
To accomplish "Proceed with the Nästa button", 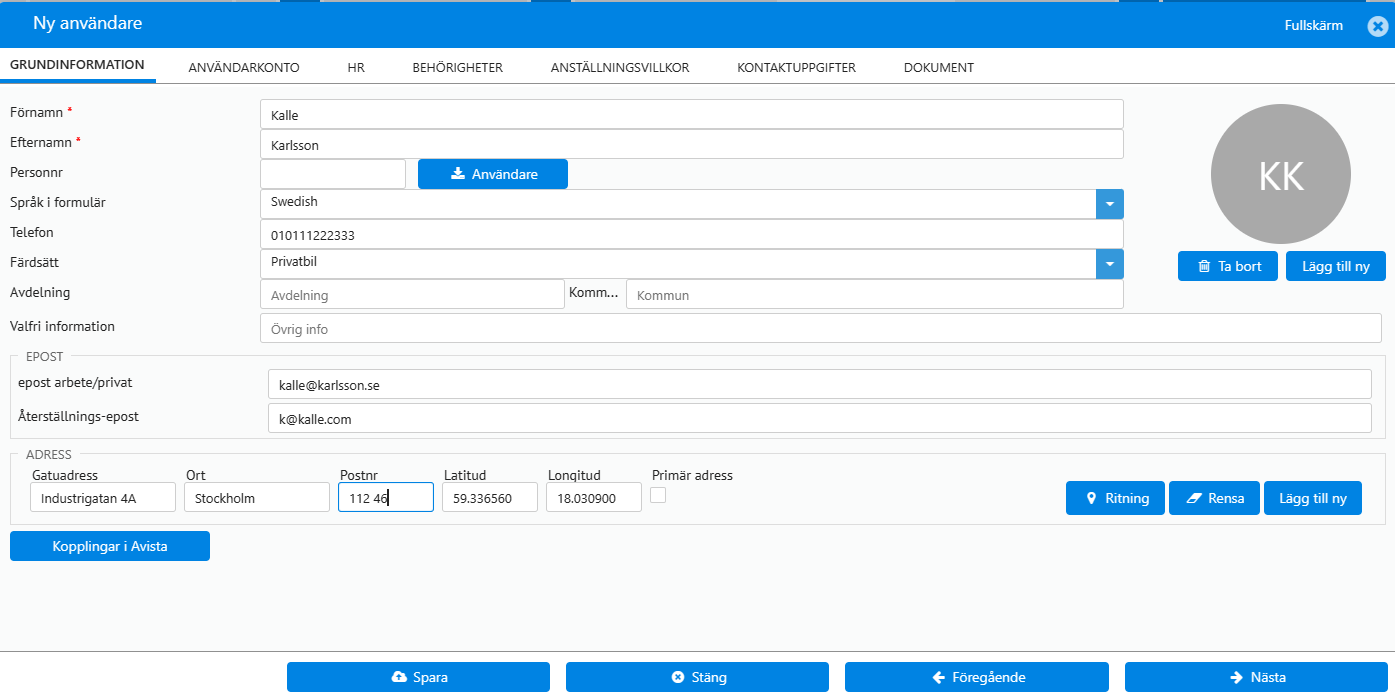I will [1257, 677].
